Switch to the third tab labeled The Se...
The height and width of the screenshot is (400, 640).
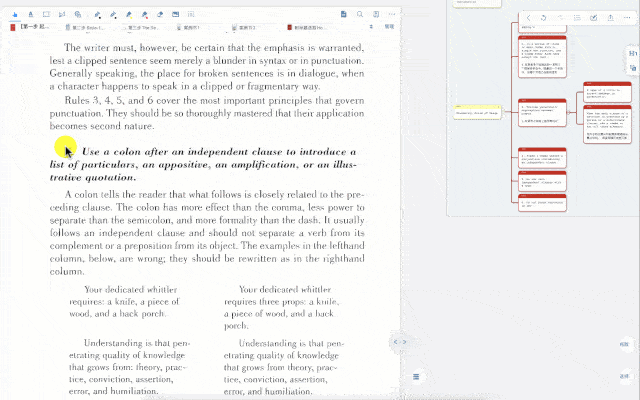(x=141, y=28)
